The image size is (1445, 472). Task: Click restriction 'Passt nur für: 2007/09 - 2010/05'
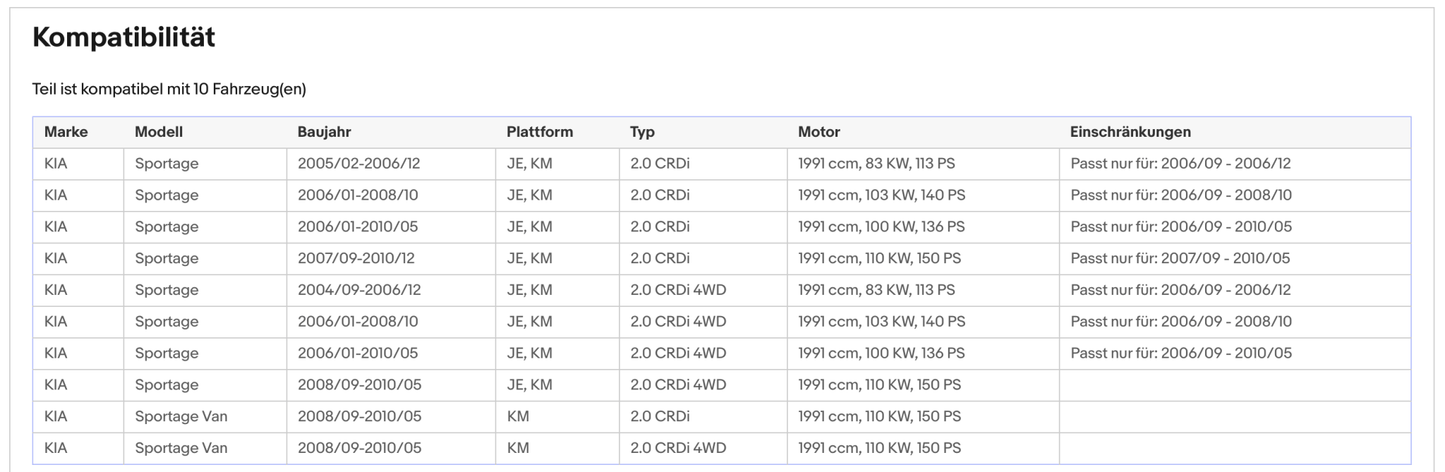(1180, 258)
